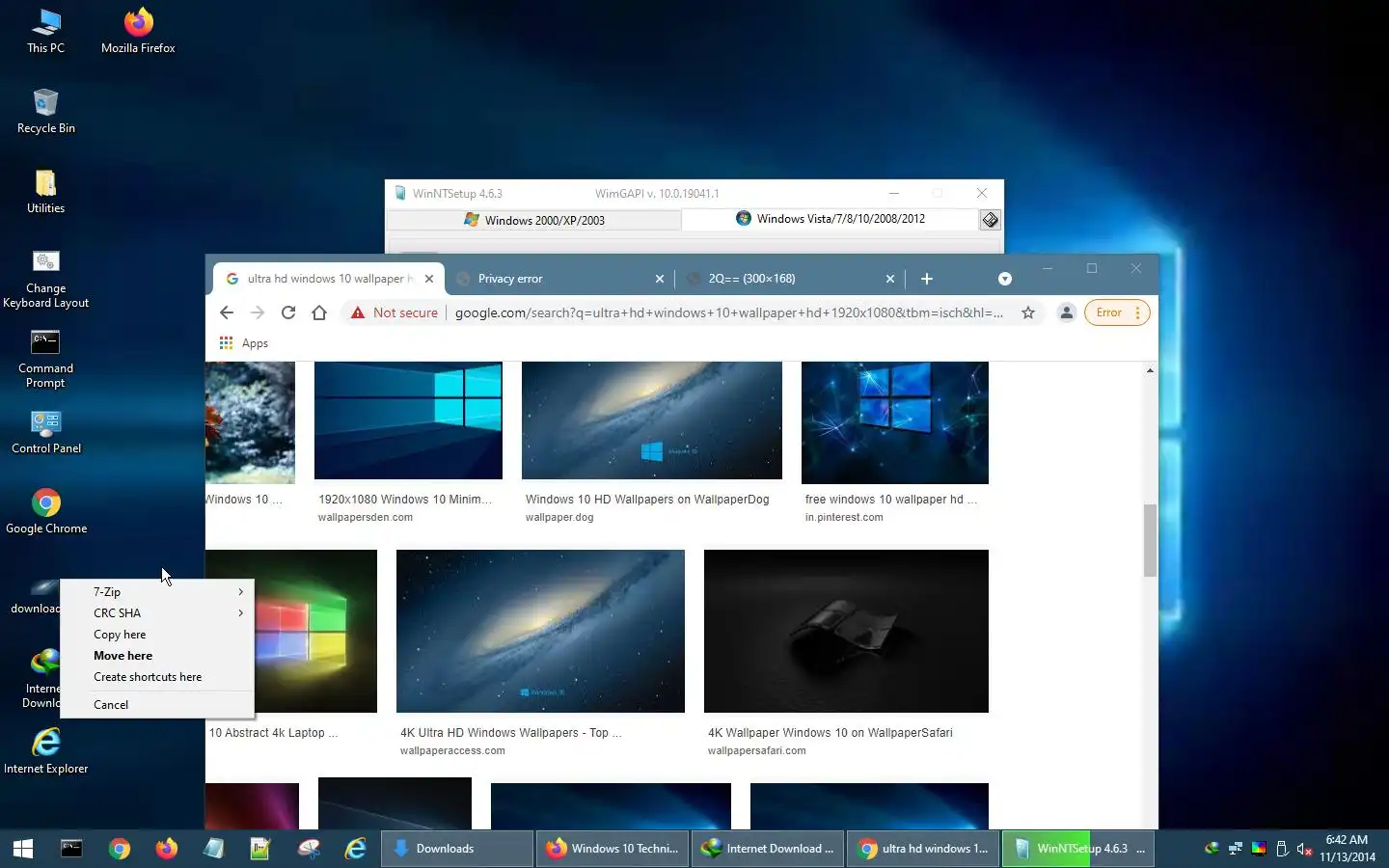Open Internet Explorer desktop icon
Viewport: 1389px width, 868px height.
point(45,751)
